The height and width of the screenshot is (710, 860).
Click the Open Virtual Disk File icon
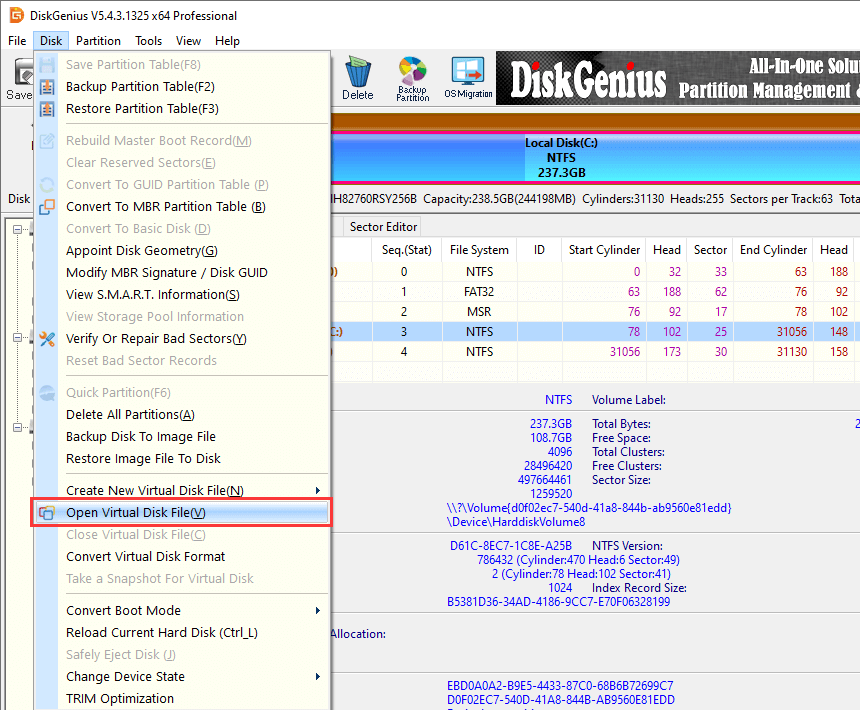click(x=47, y=513)
